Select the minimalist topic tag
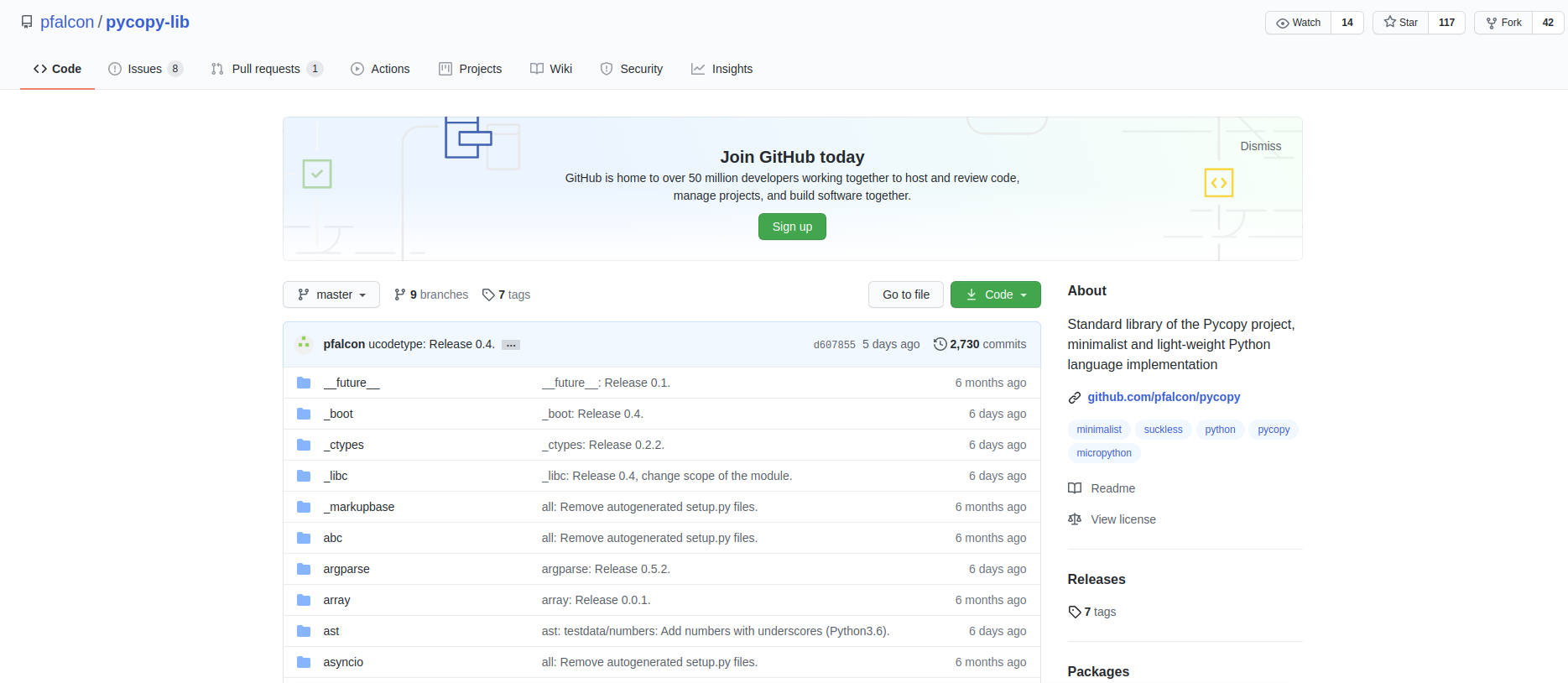 (1099, 430)
